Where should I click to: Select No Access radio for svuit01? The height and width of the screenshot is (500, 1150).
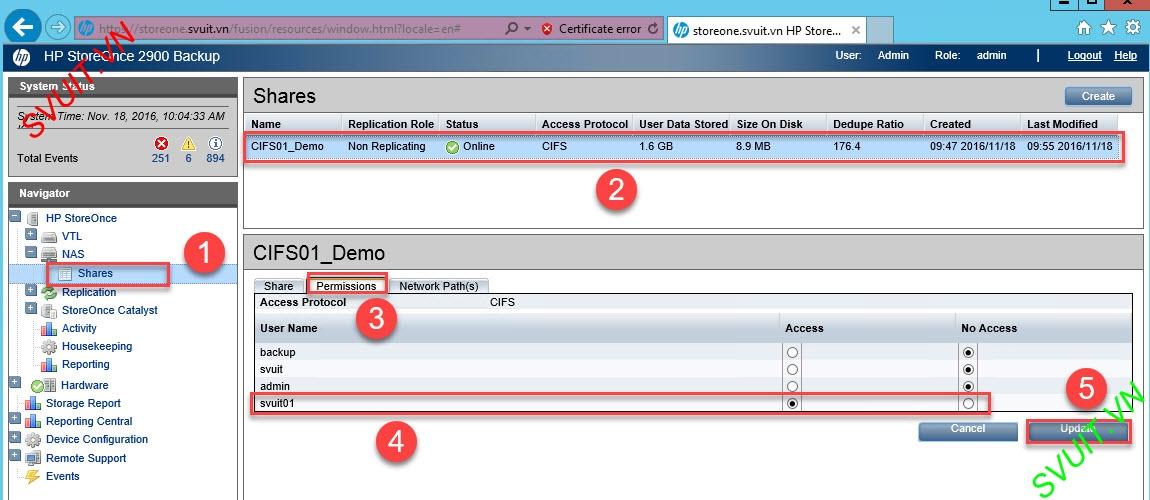pyautogui.click(x=968, y=403)
